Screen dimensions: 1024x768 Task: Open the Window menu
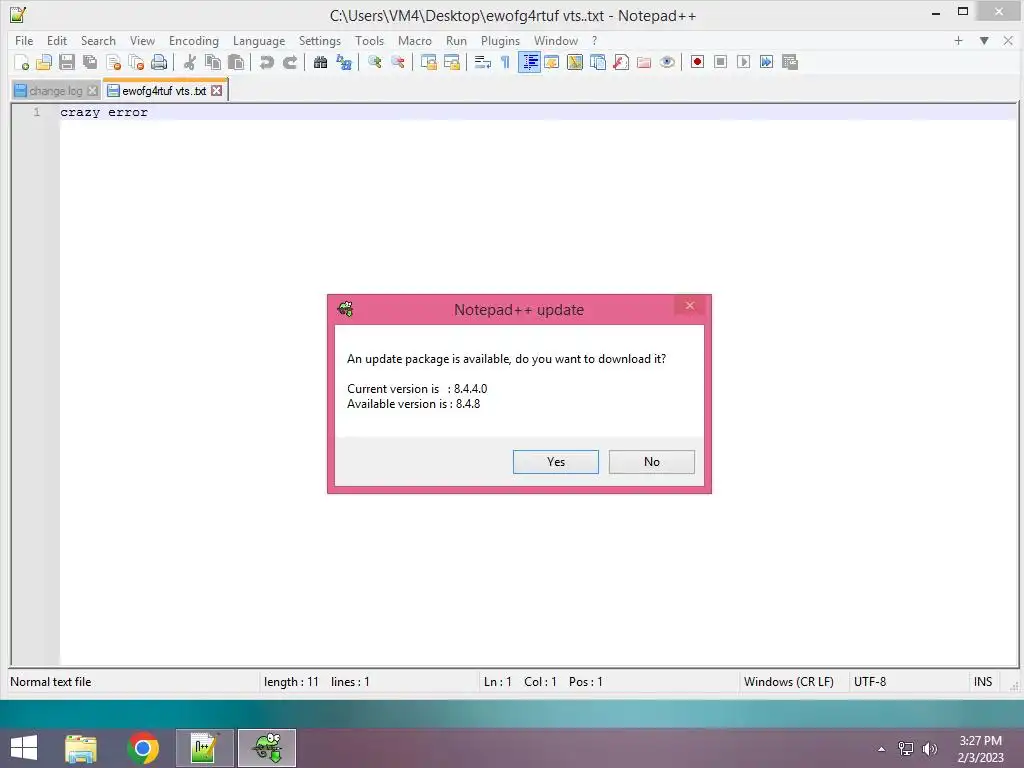click(x=556, y=40)
